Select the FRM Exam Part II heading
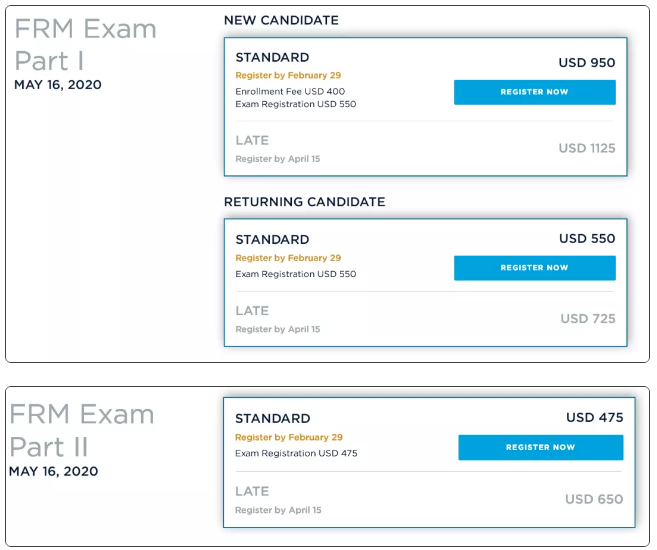The image size is (657, 550). 82,429
